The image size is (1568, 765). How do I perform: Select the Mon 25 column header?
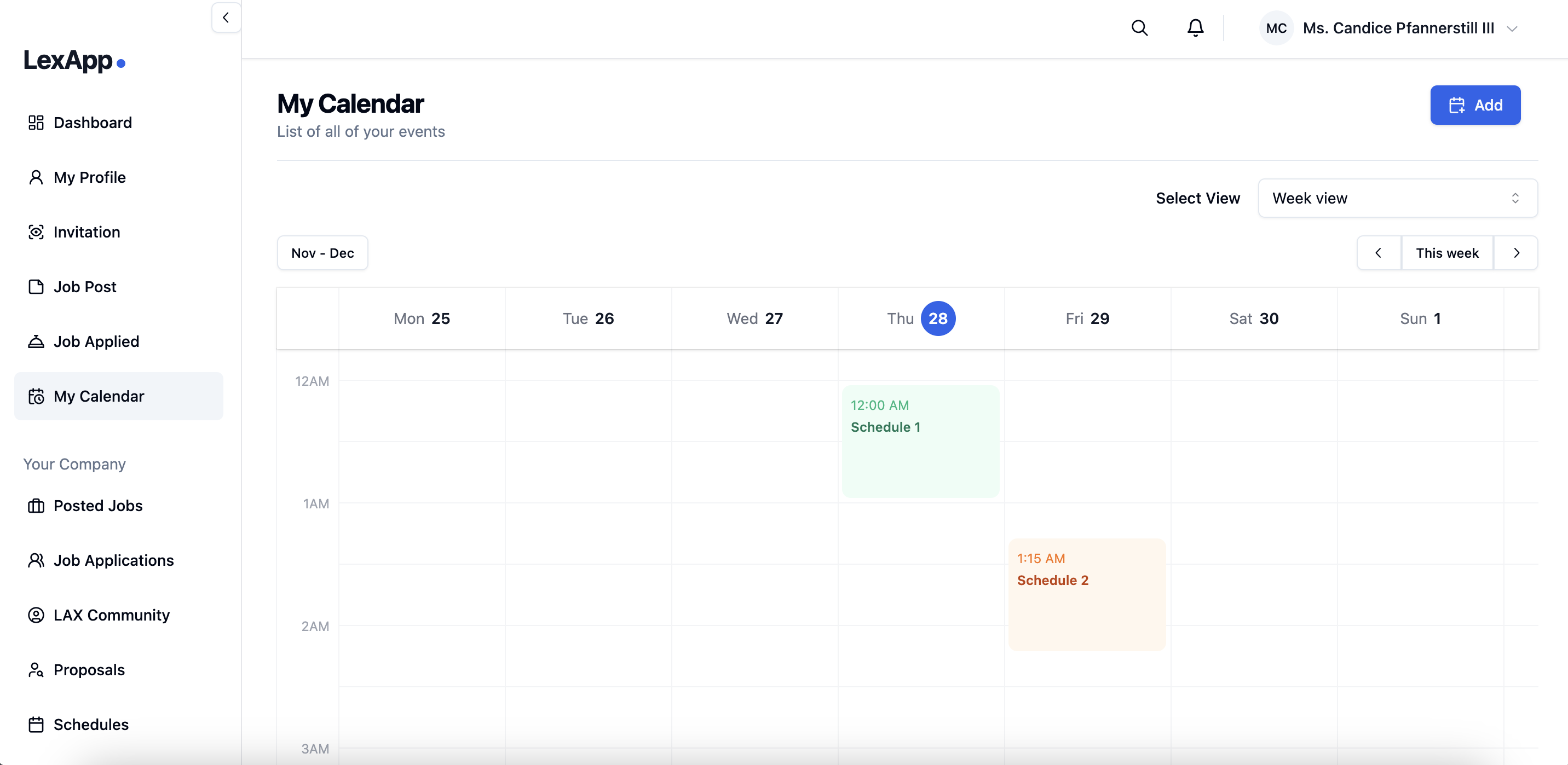click(x=422, y=318)
